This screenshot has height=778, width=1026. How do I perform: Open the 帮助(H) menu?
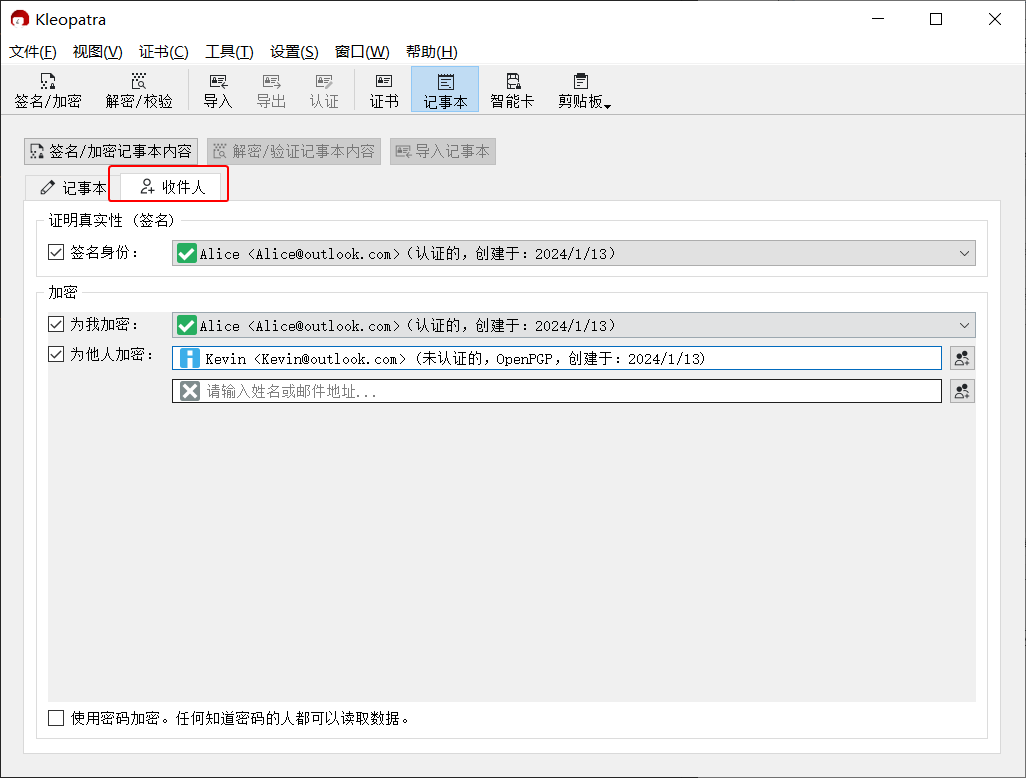tap(432, 52)
